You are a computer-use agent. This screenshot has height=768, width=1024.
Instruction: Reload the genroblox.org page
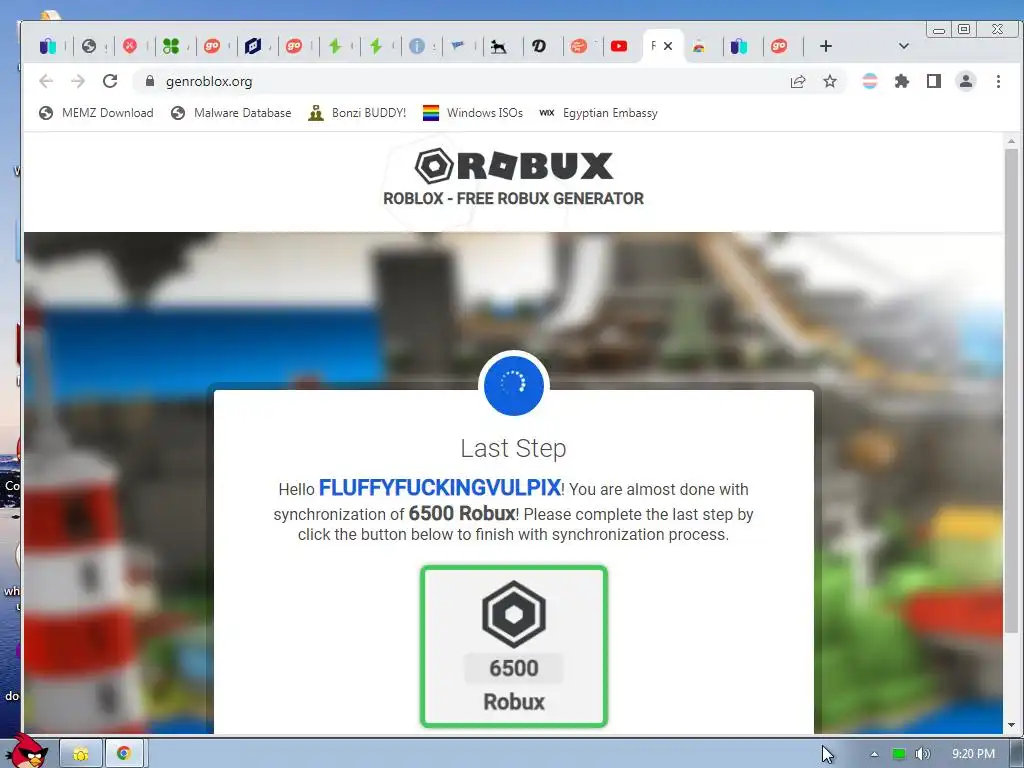click(x=110, y=81)
